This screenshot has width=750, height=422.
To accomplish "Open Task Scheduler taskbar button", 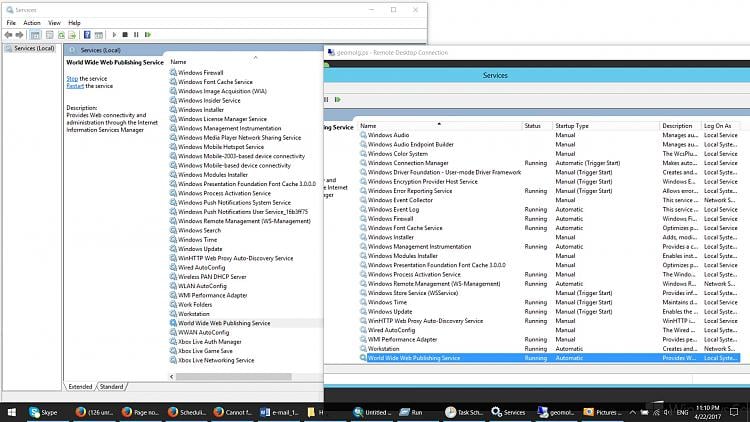I will click(x=464, y=412).
